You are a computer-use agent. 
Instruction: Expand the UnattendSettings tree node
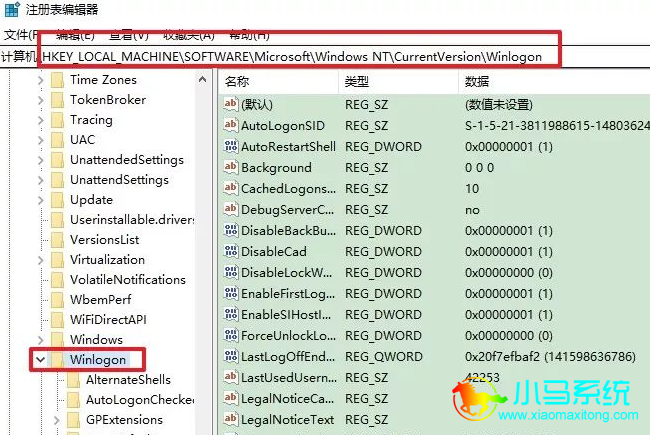tap(40, 180)
